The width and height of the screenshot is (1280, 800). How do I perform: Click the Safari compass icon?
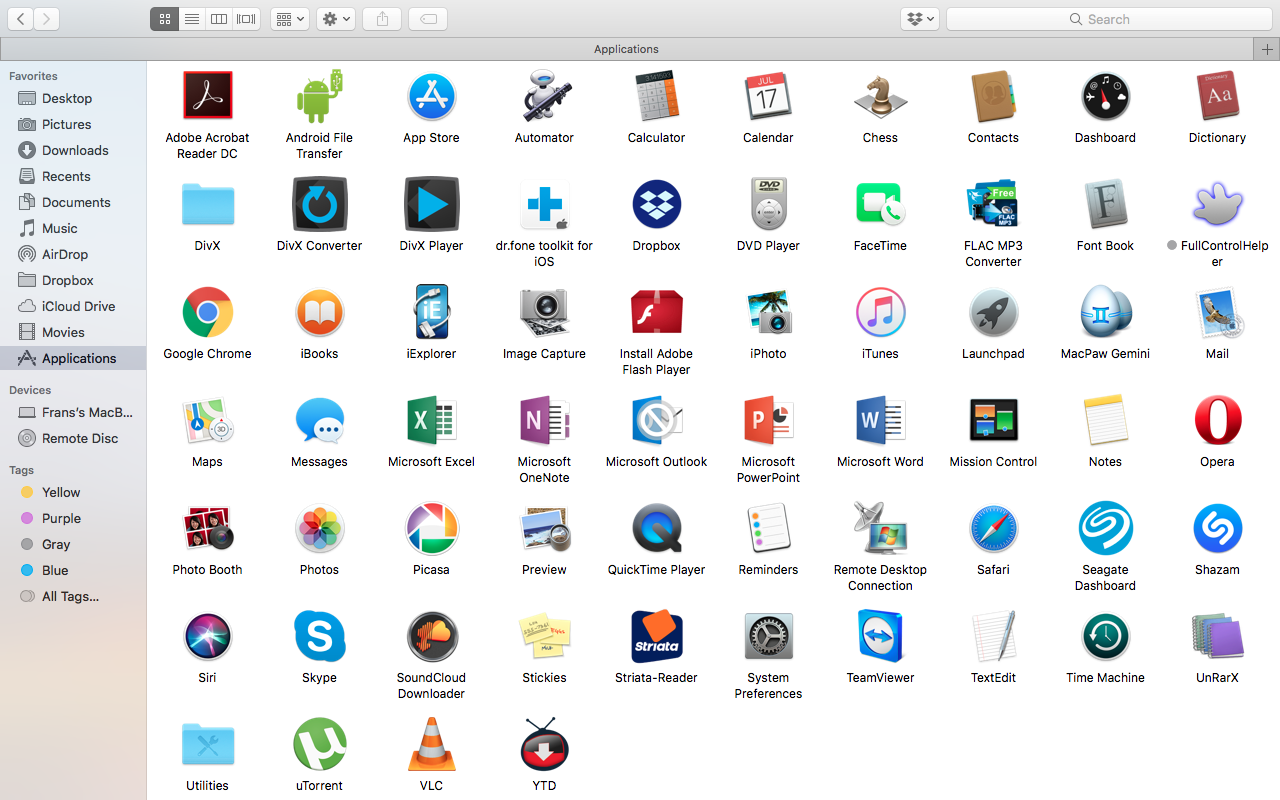click(x=993, y=528)
